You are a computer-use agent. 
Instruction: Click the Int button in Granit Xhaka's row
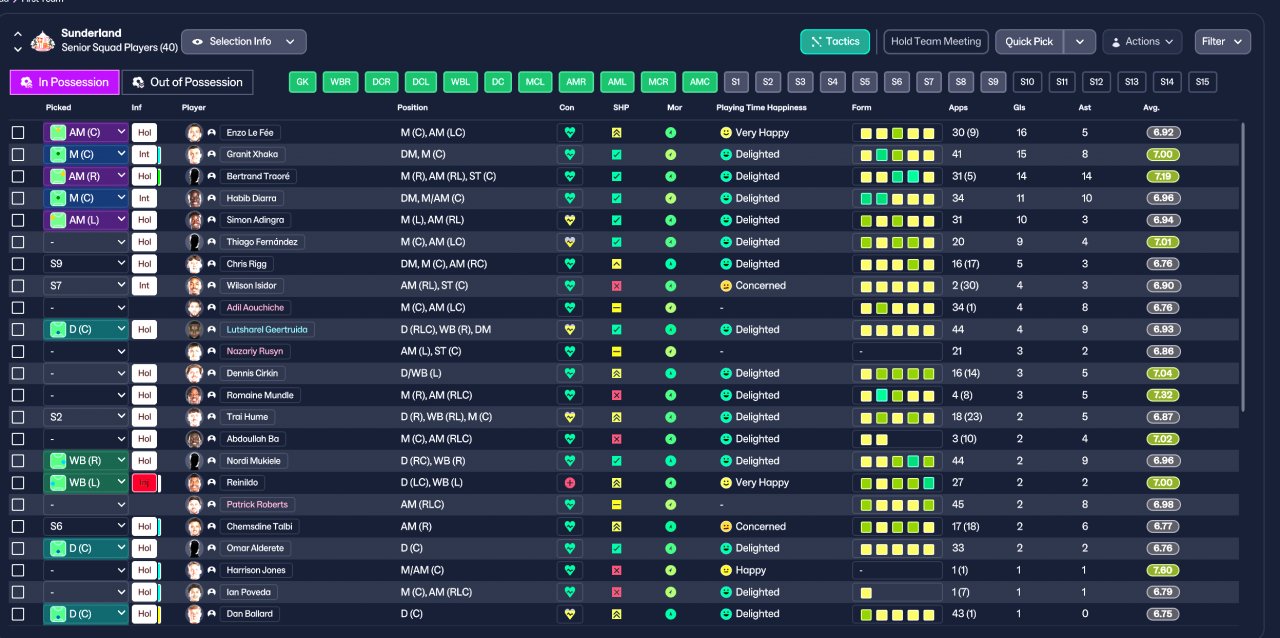click(x=144, y=154)
